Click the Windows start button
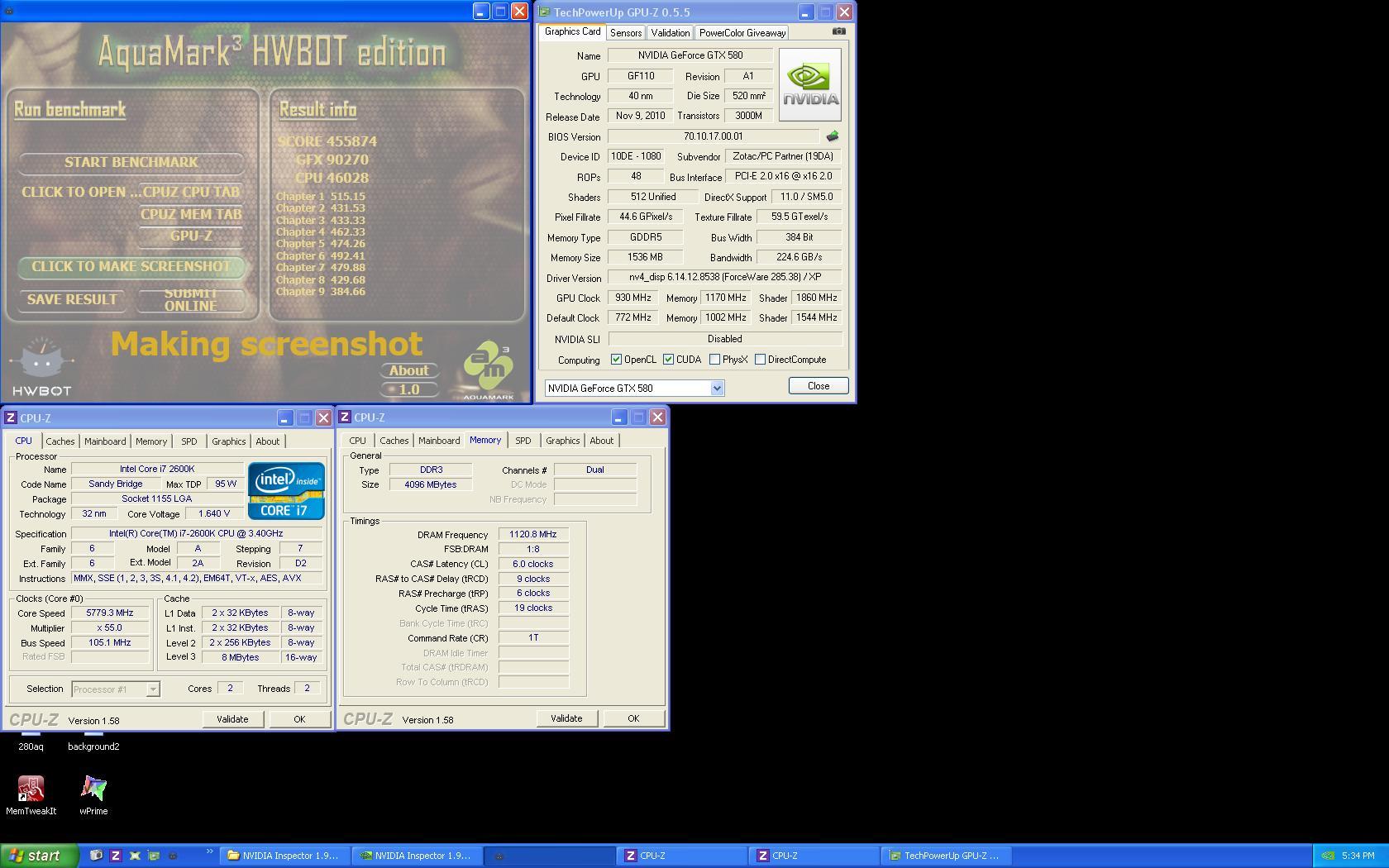The height and width of the screenshot is (868, 1389). pyautogui.click(x=39, y=856)
